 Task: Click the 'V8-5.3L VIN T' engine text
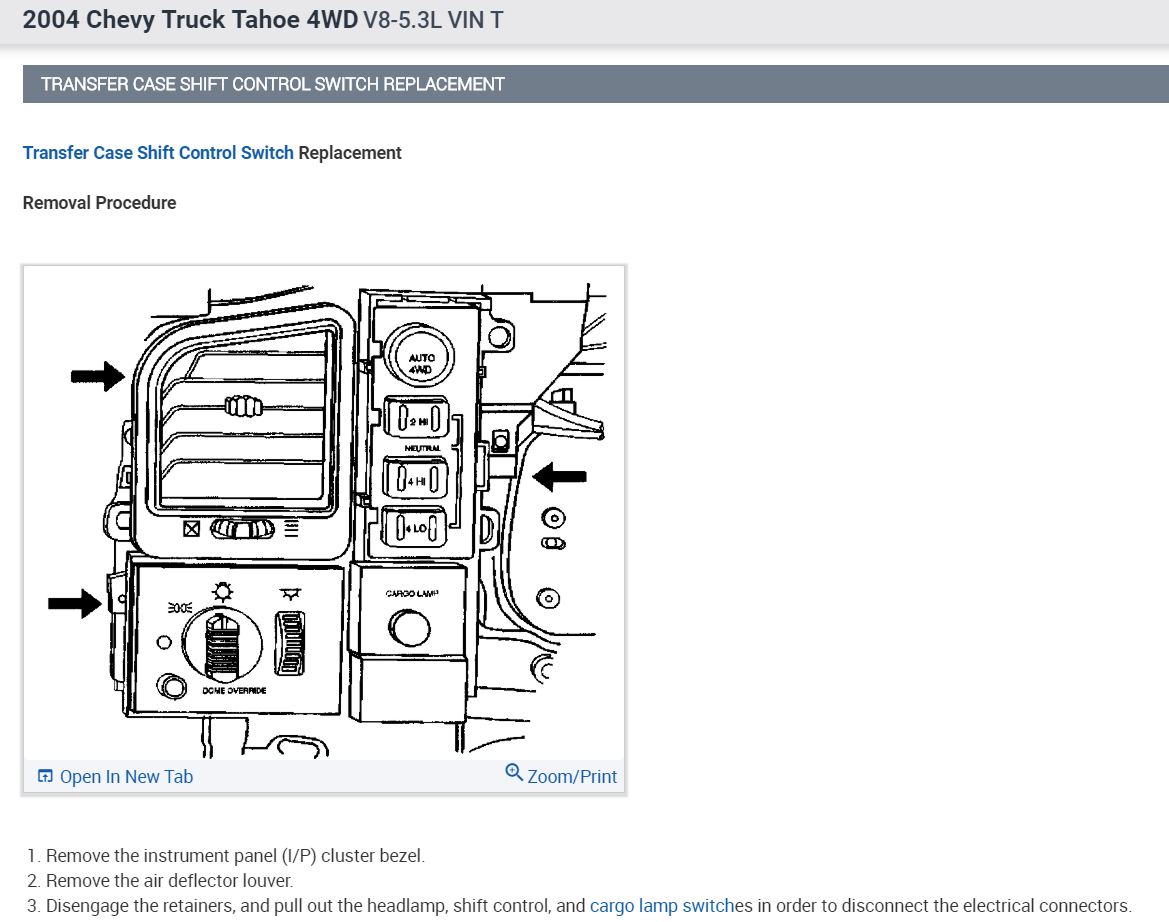(x=433, y=20)
